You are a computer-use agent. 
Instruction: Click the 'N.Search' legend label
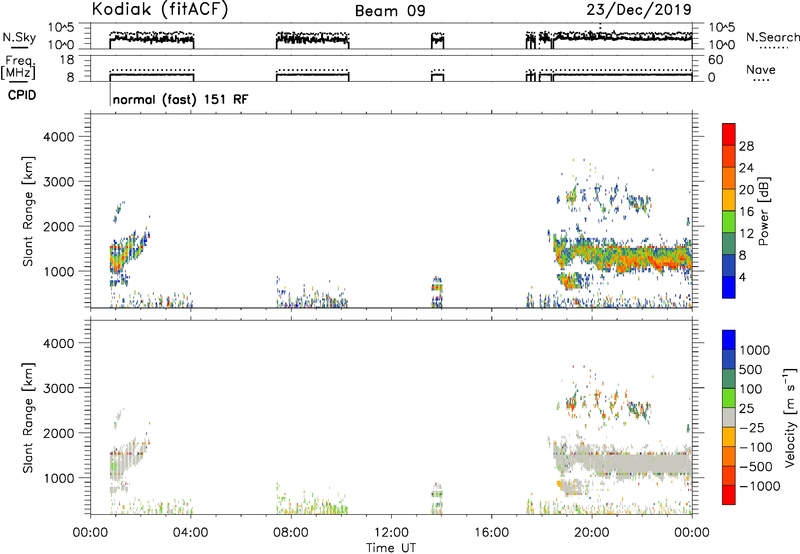(x=772, y=37)
